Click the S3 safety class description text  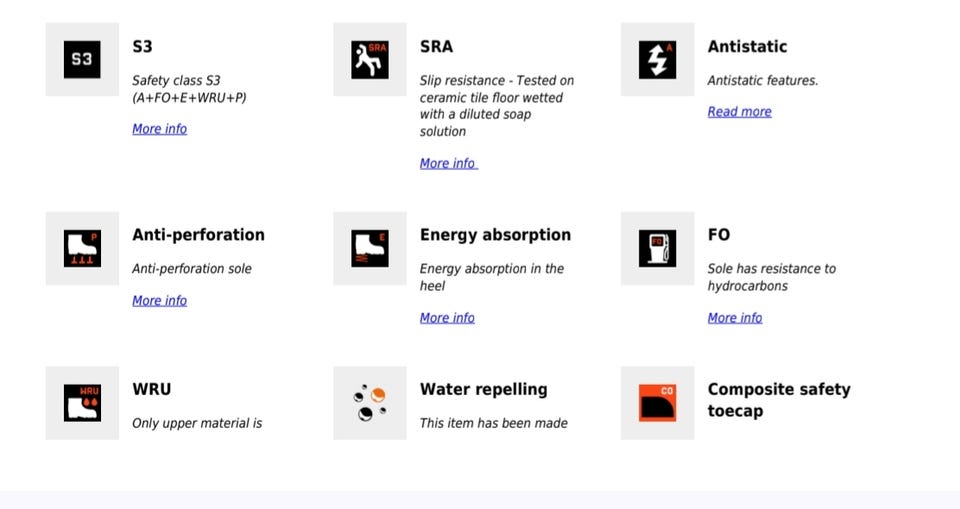click(x=189, y=89)
